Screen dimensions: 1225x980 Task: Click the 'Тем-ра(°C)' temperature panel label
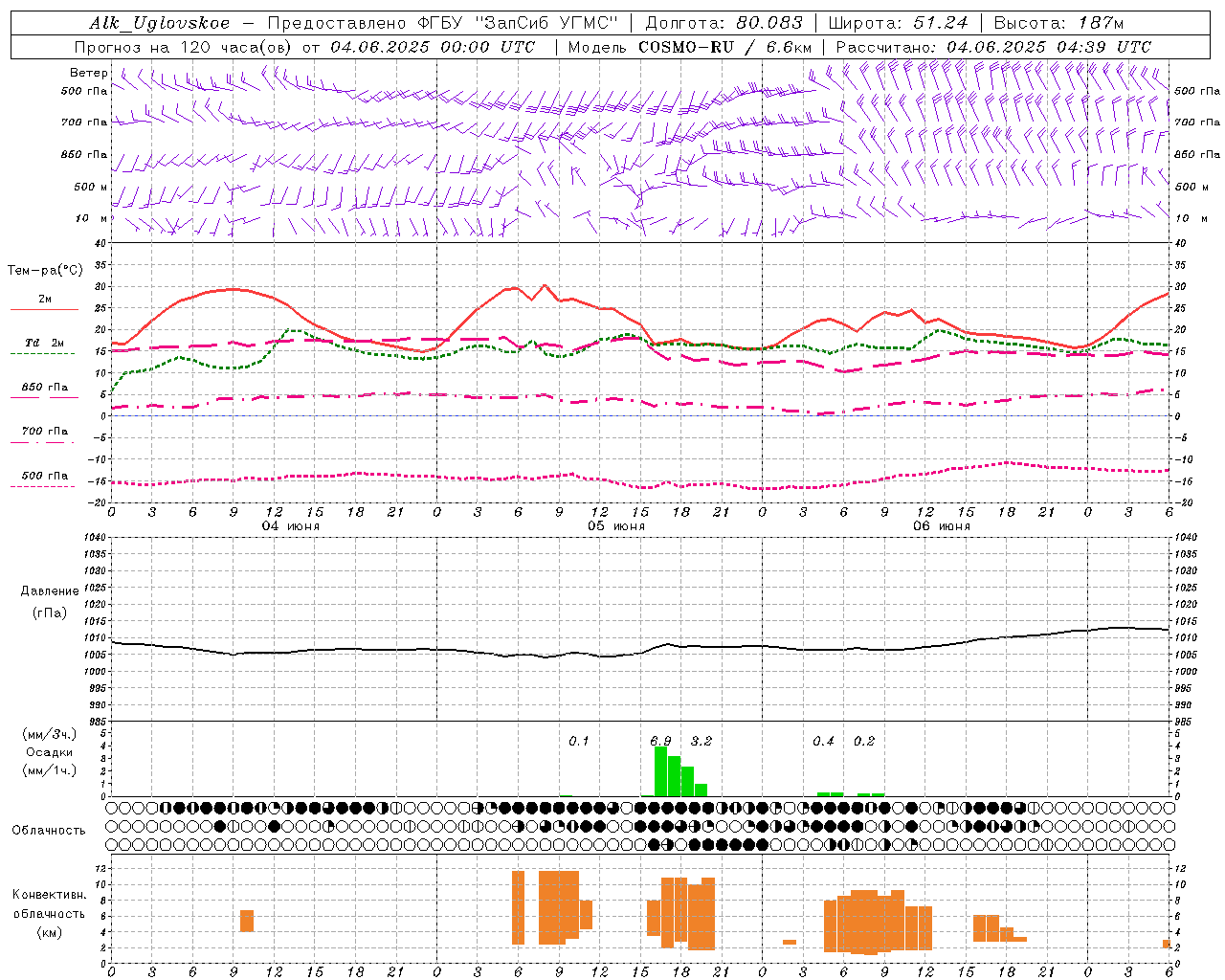[45, 271]
